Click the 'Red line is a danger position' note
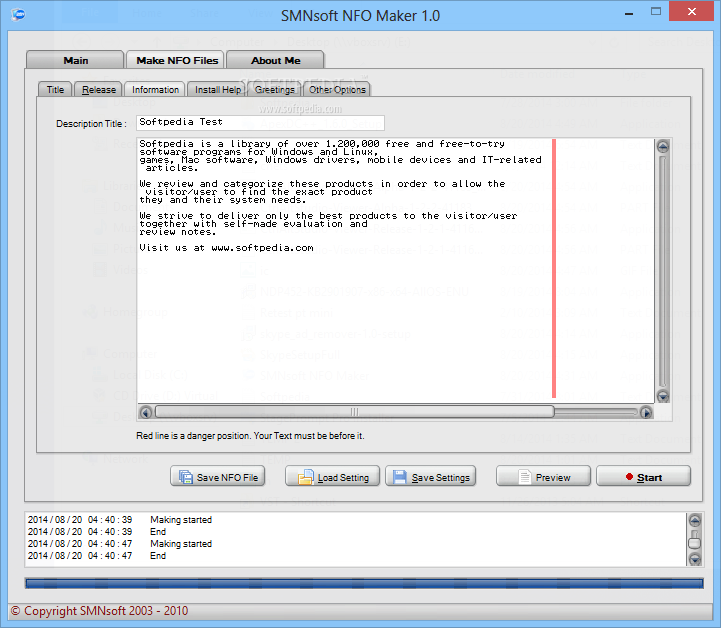This screenshot has width=721, height=628. pyautogui.click(x=250, y=435)
